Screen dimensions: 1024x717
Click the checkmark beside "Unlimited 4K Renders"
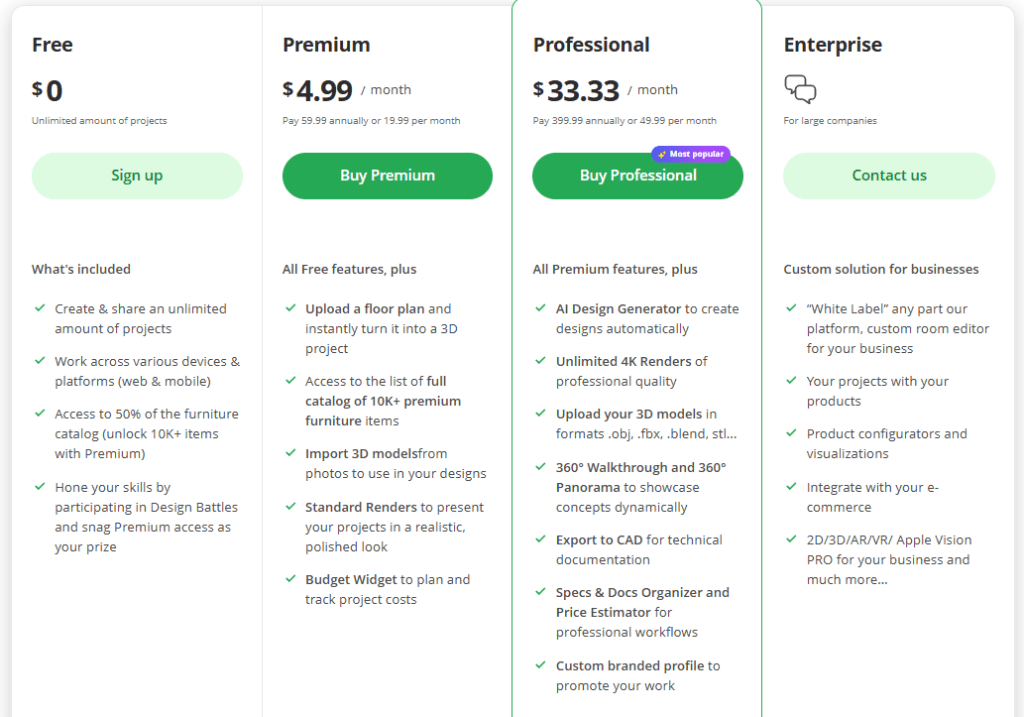pyautogui.click(x=541, y=361)
